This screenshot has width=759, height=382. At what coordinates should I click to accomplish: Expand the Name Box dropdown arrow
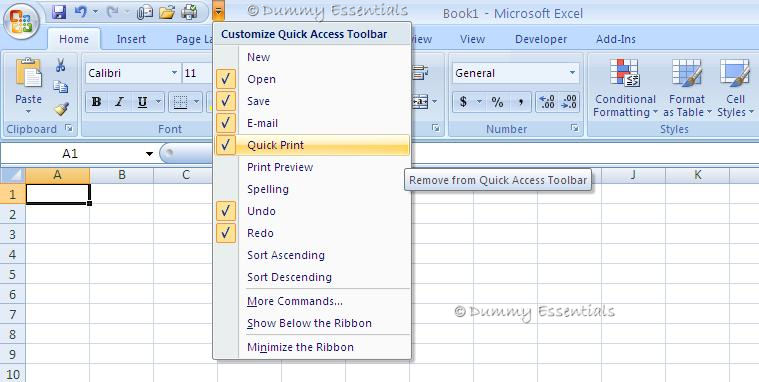pyautogui.click(x=149, y=154)
